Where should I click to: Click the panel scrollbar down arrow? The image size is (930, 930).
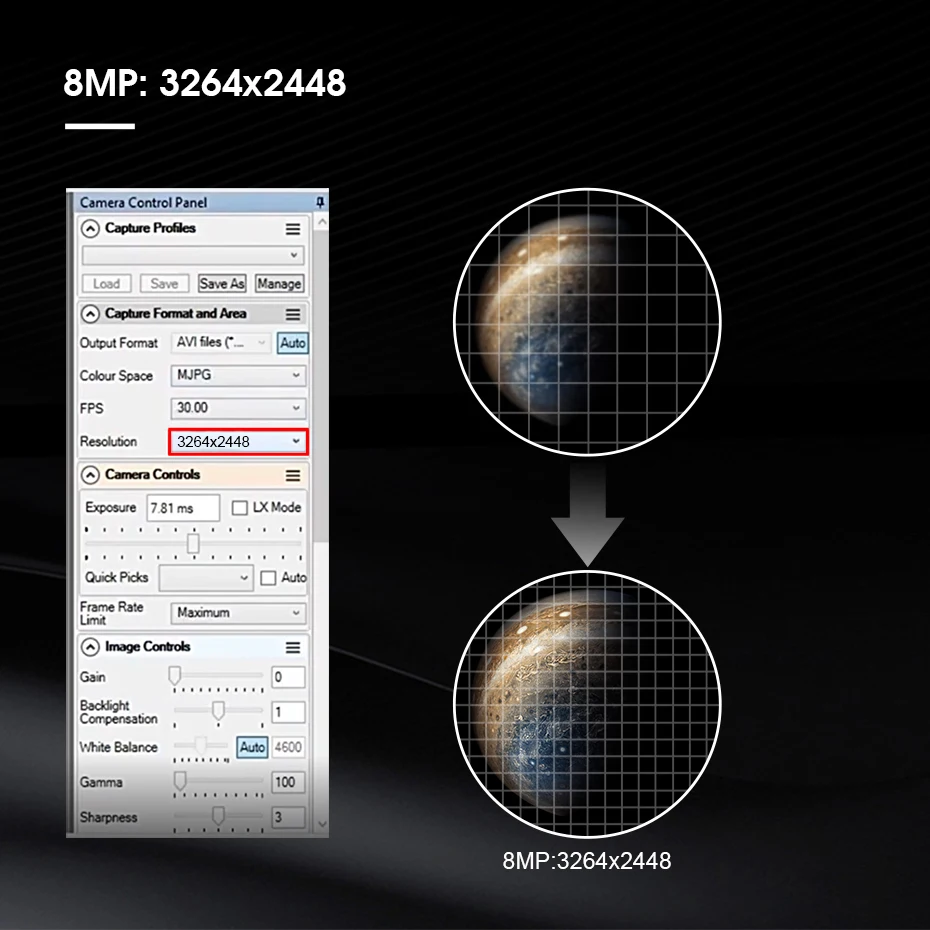coord(321,824)
